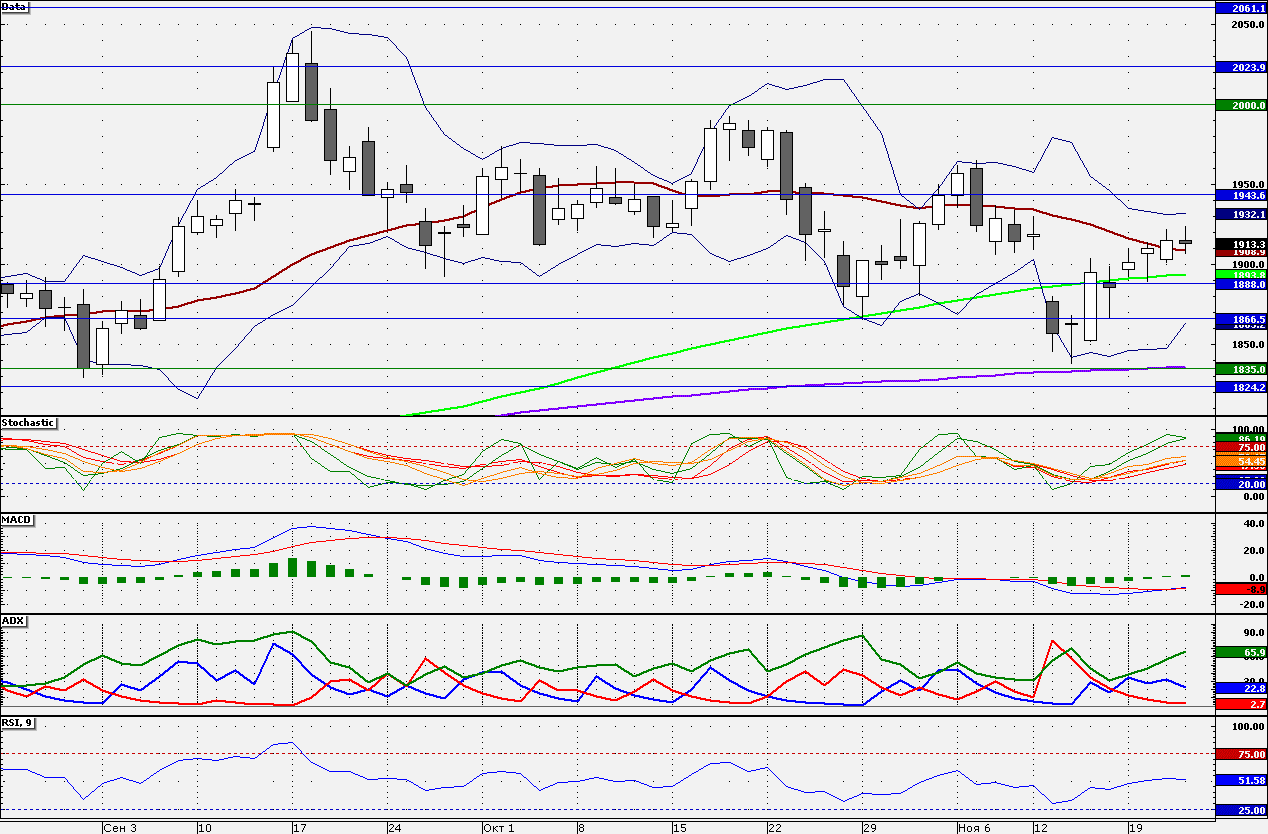The width and height of the screenshot is (1268, 834).
Task: Click the 1888.0 blue level tag
Action: click(1240, 284)
